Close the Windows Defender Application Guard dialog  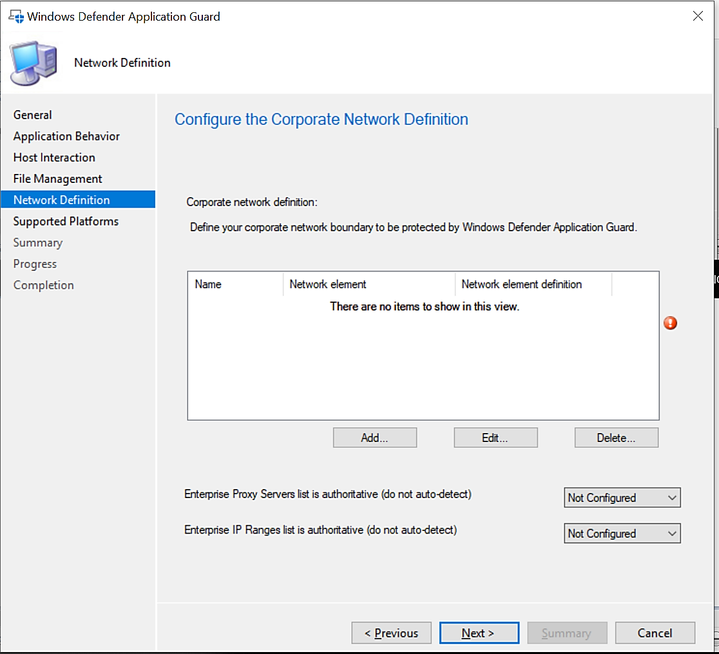coord(697,16)
